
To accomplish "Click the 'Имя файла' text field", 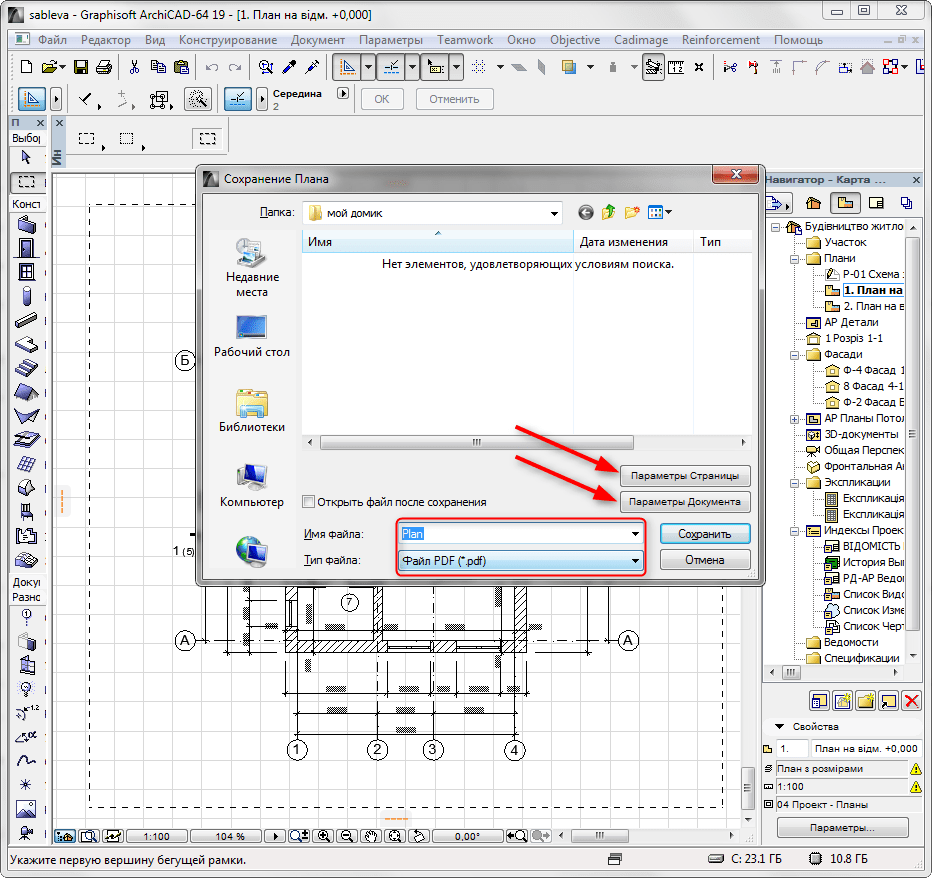I will [x=510, y=534].
